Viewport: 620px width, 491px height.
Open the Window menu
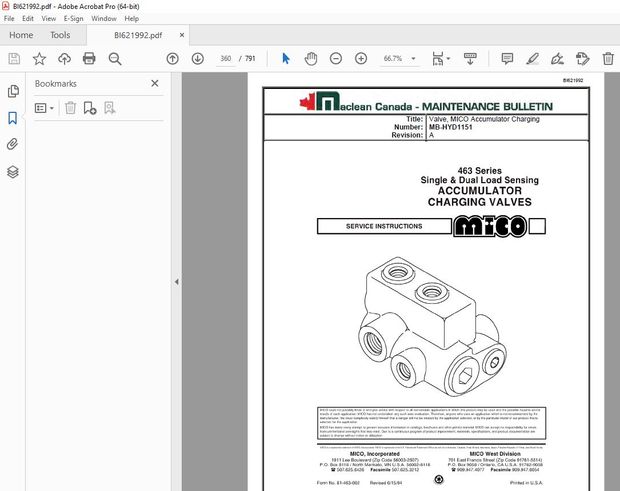tap(104, 19)
